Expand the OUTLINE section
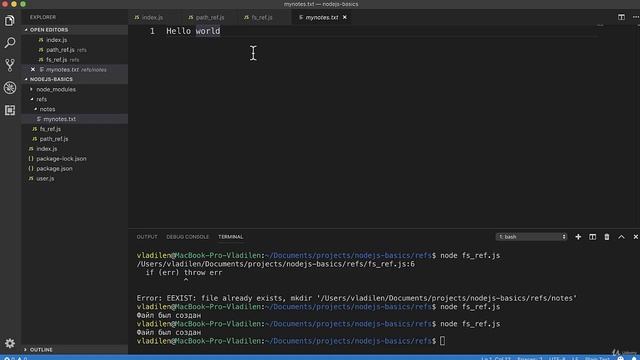The height and width of the screenshot is (360, 640). pyautogui.click(x=75, y=349)
